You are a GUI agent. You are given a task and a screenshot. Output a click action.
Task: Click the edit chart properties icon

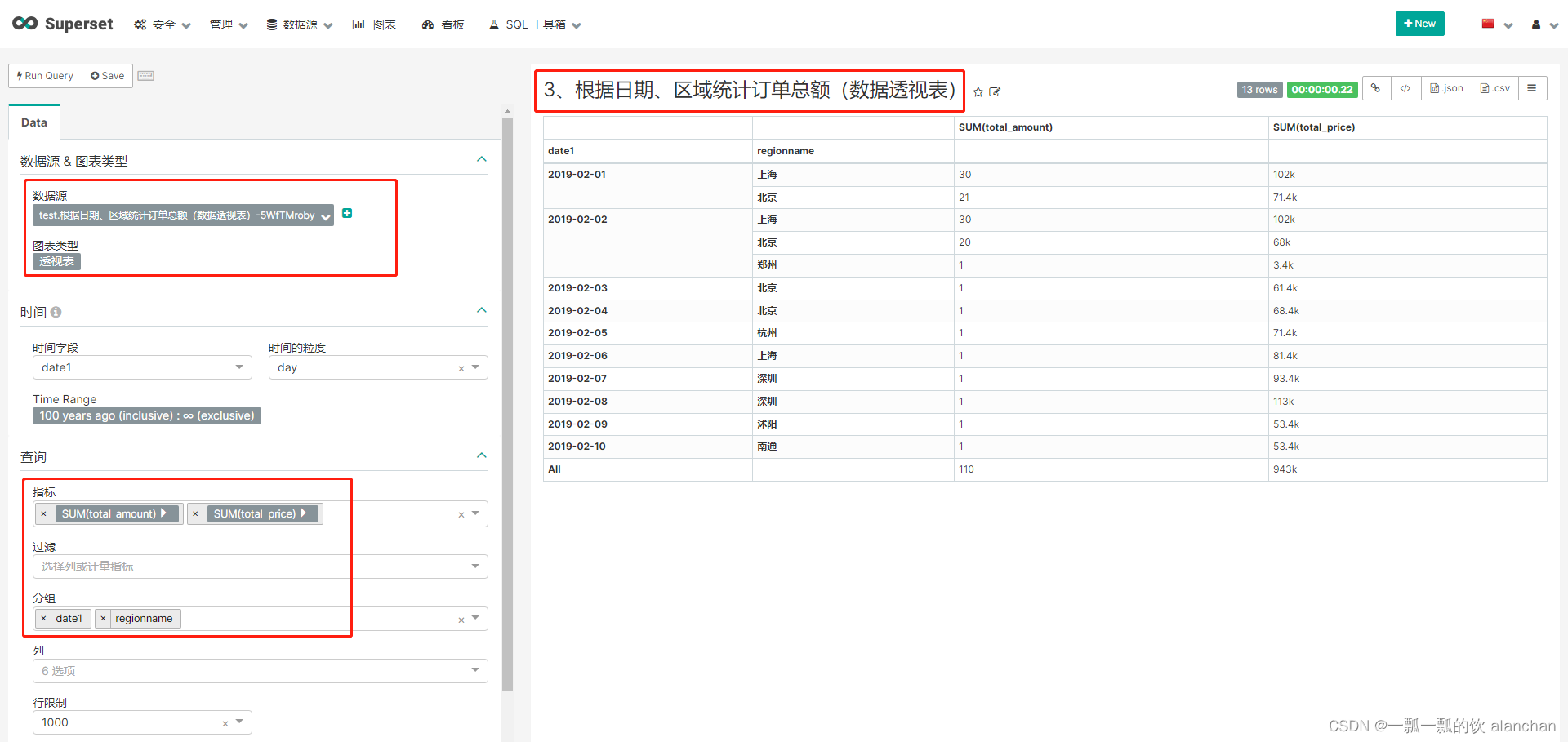995,92
